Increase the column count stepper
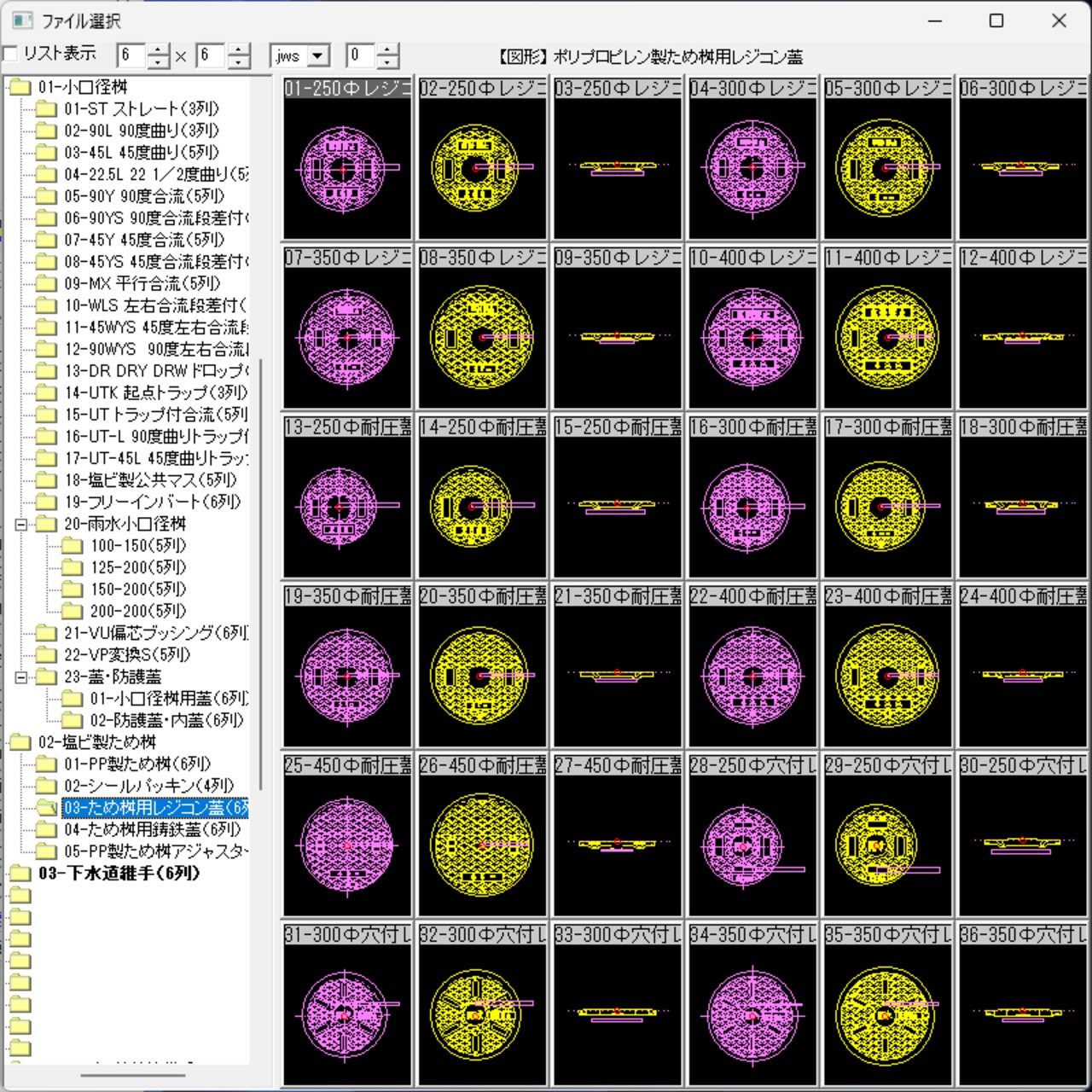1092x1092 pixels. pos(159,50)
